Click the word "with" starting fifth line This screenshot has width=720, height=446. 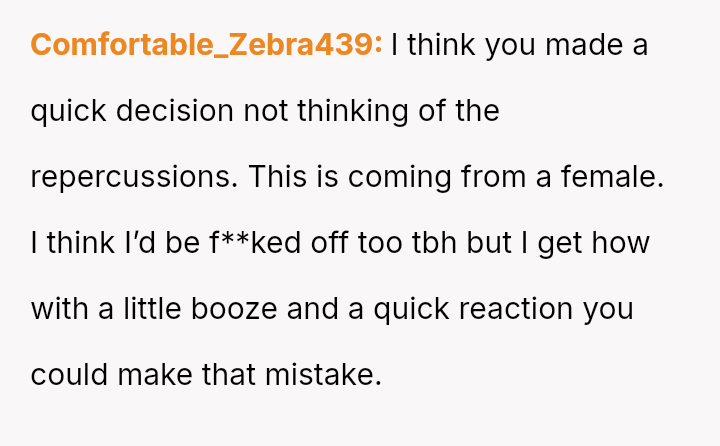click(x=58, y=309)
